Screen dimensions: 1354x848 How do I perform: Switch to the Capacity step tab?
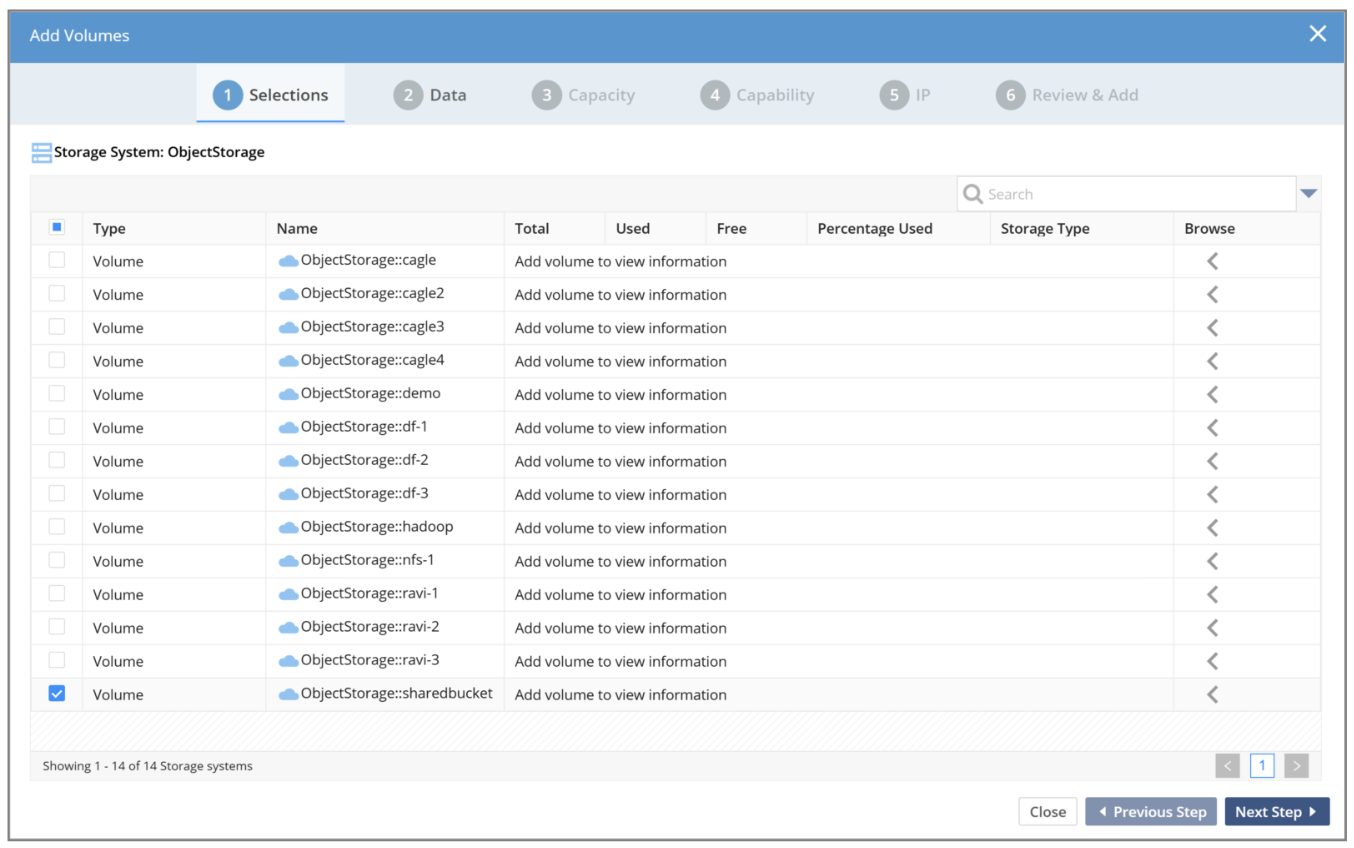pos(583,95)
